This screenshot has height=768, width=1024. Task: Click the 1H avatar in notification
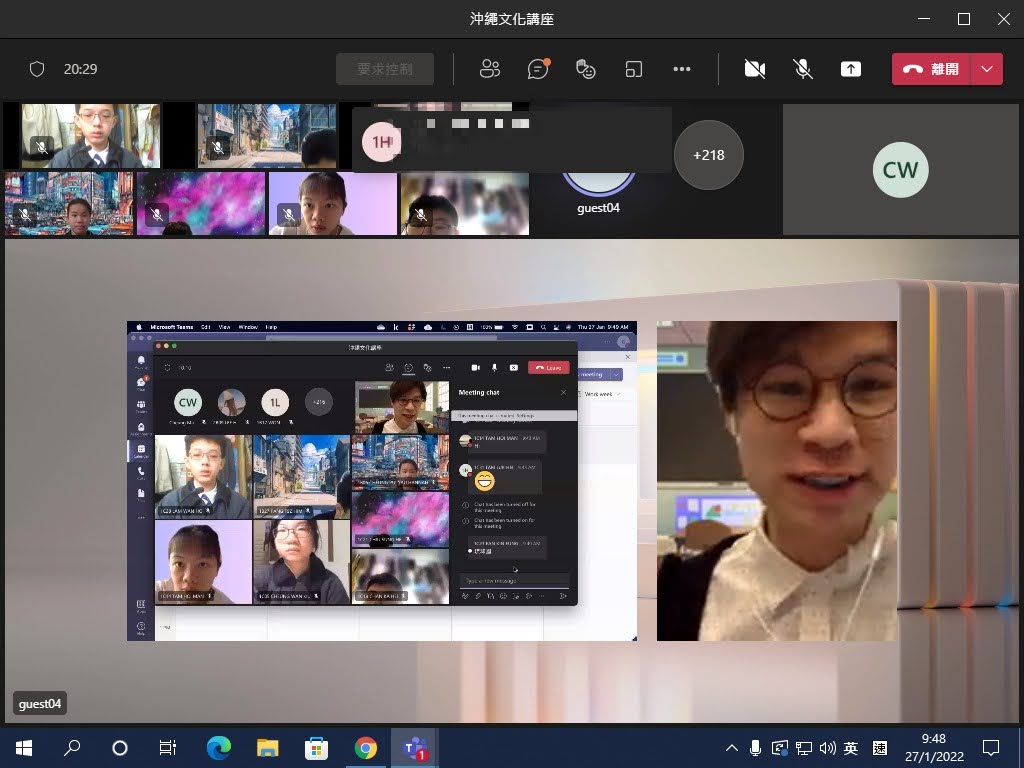[381, 141]
